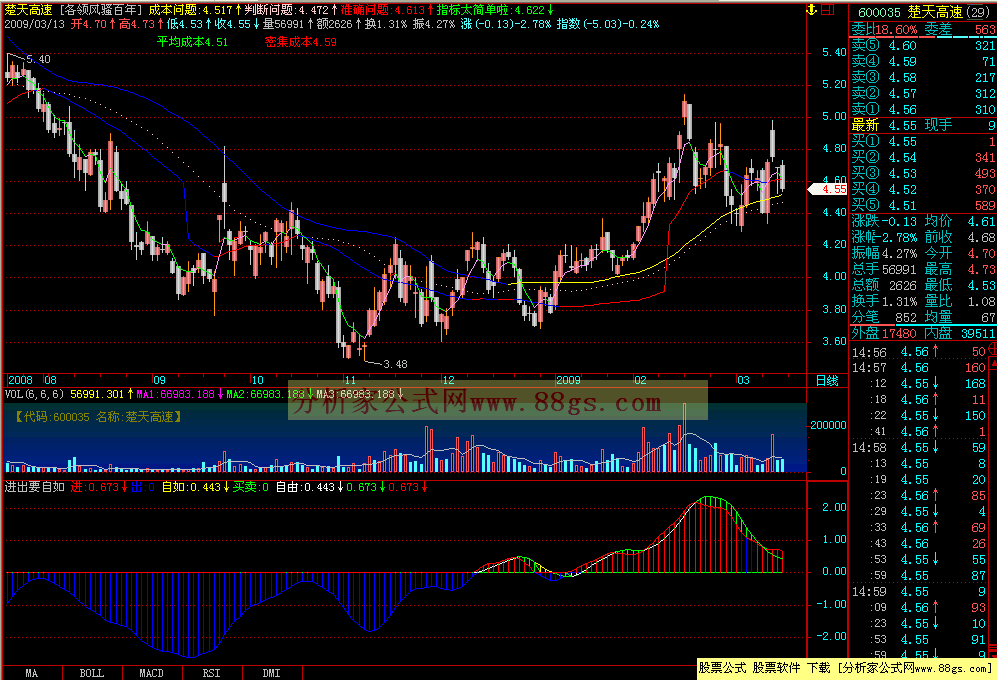Click the 进出要自如 indicator title
This screenshot has width=997, height=680.
34,487
